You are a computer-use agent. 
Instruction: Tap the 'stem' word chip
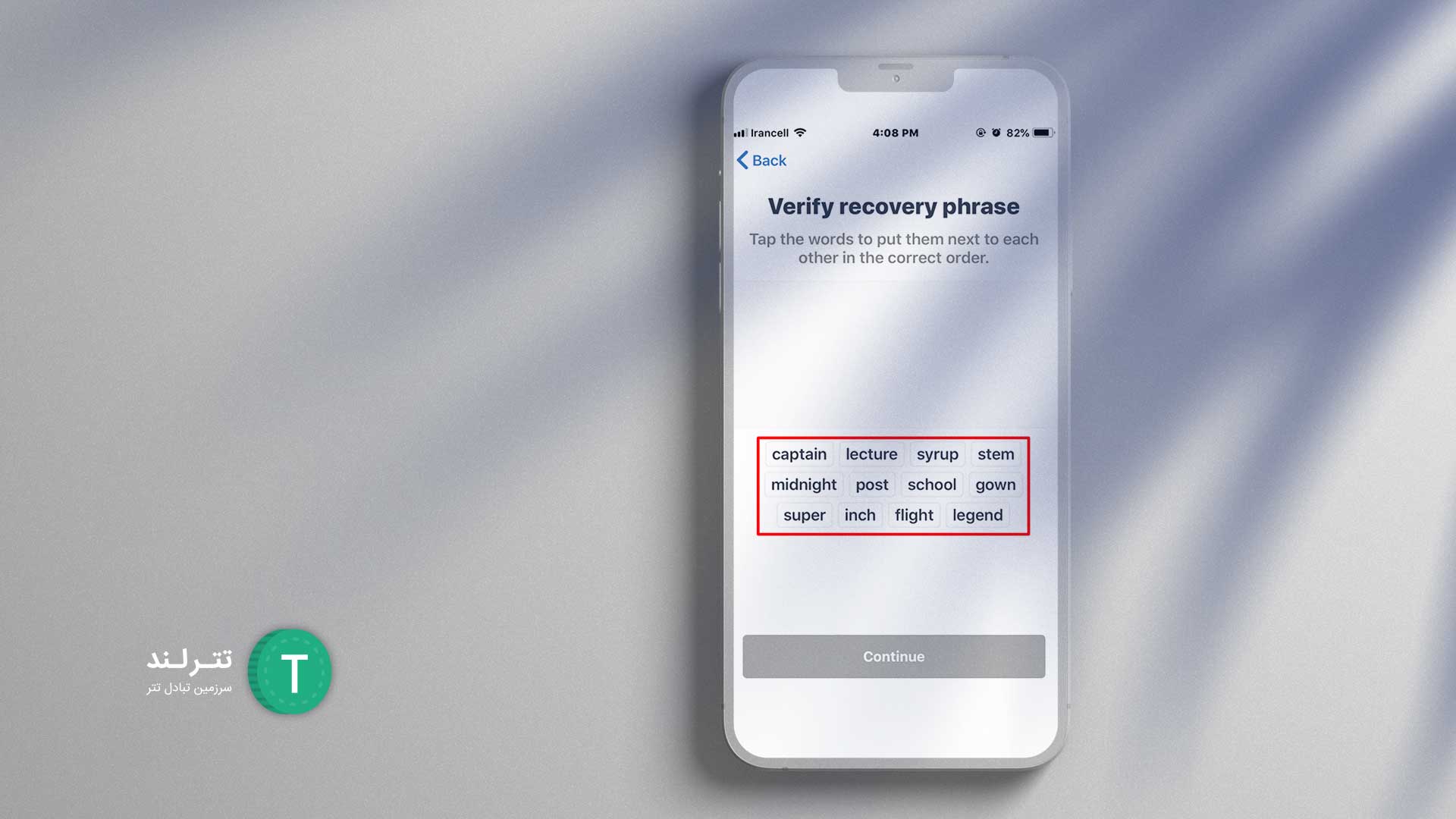point(996,454)
